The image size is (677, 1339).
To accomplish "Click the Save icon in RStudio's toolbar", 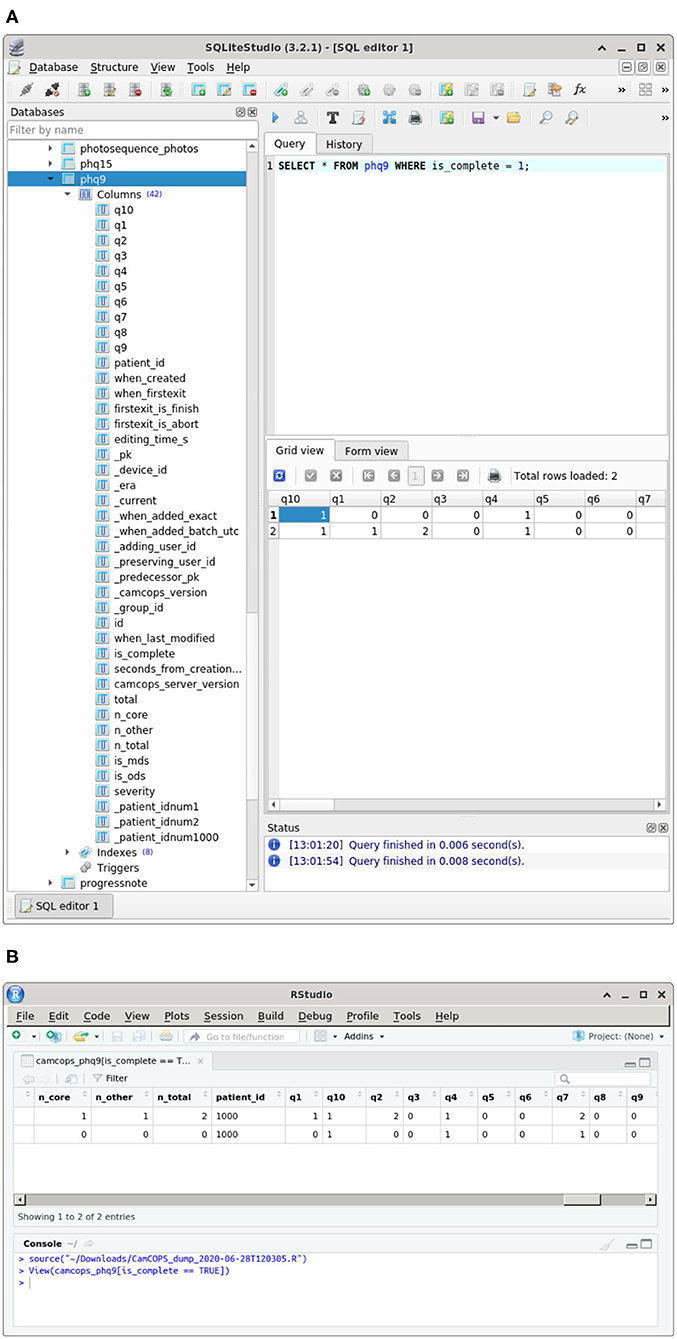I will (x=115, y=1037).
